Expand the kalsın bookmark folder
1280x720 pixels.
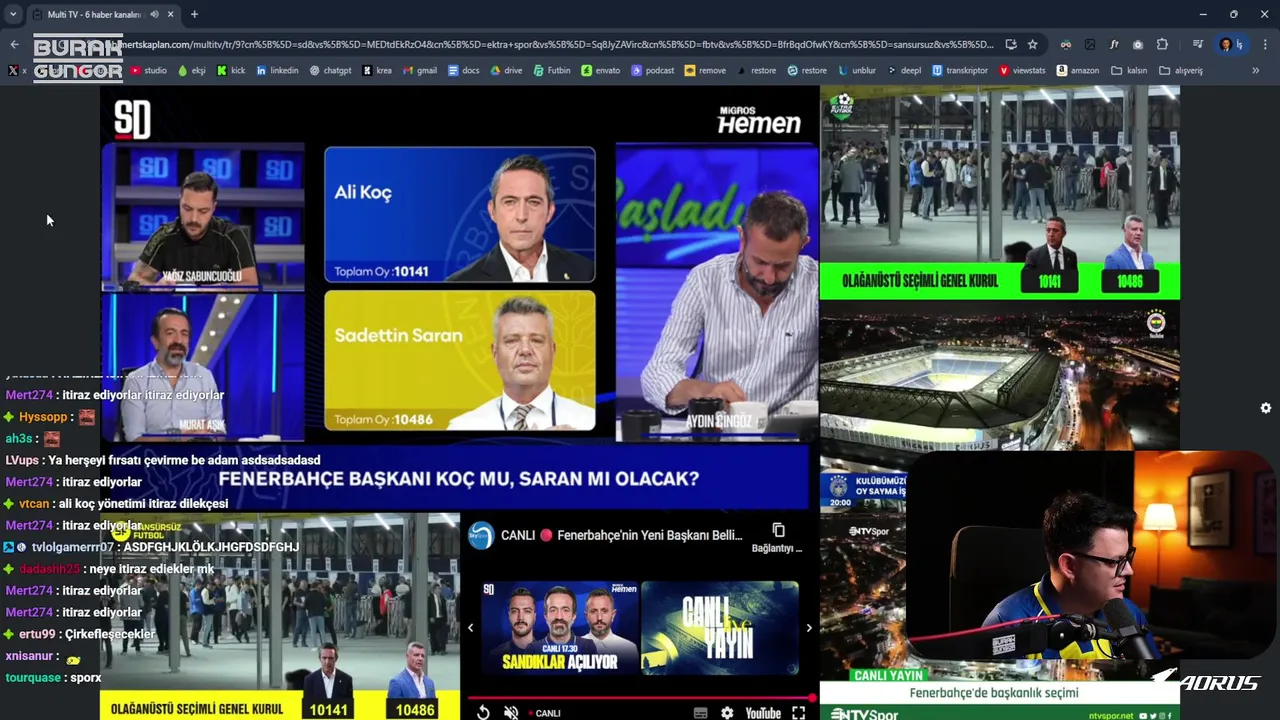(1129, 70)
